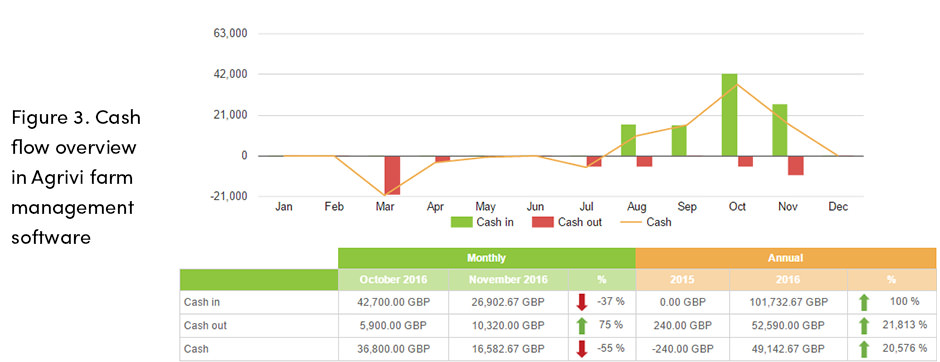The image size is (940, 362).
Task: Click the red Cash out legend swatch
Action: click(x=542, y=222)
